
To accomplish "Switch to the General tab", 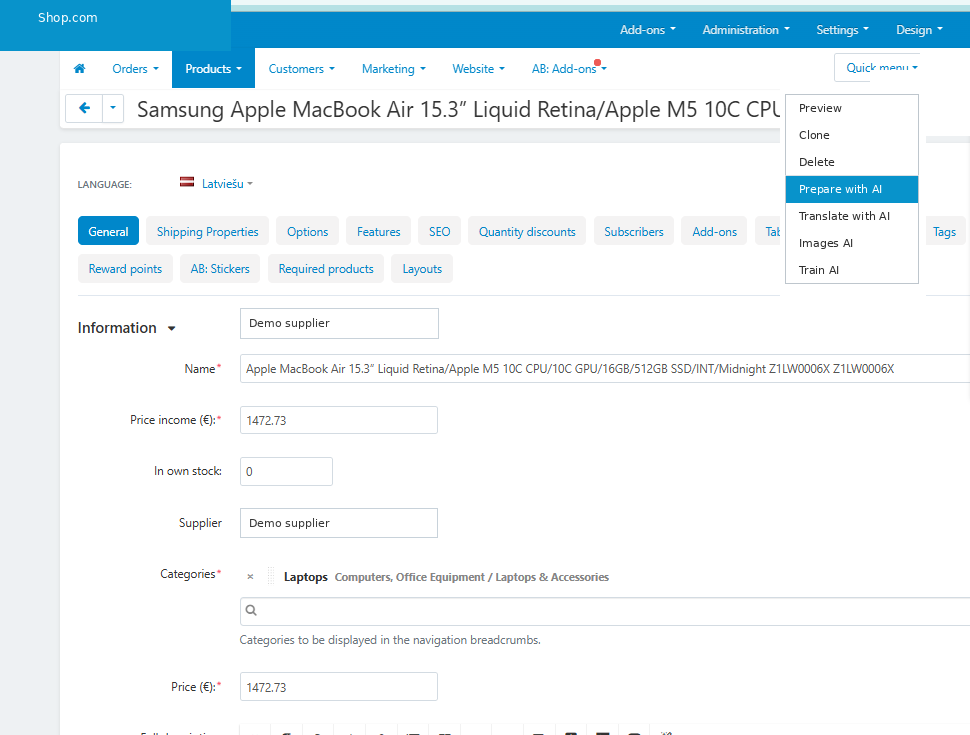I will 108,231.
